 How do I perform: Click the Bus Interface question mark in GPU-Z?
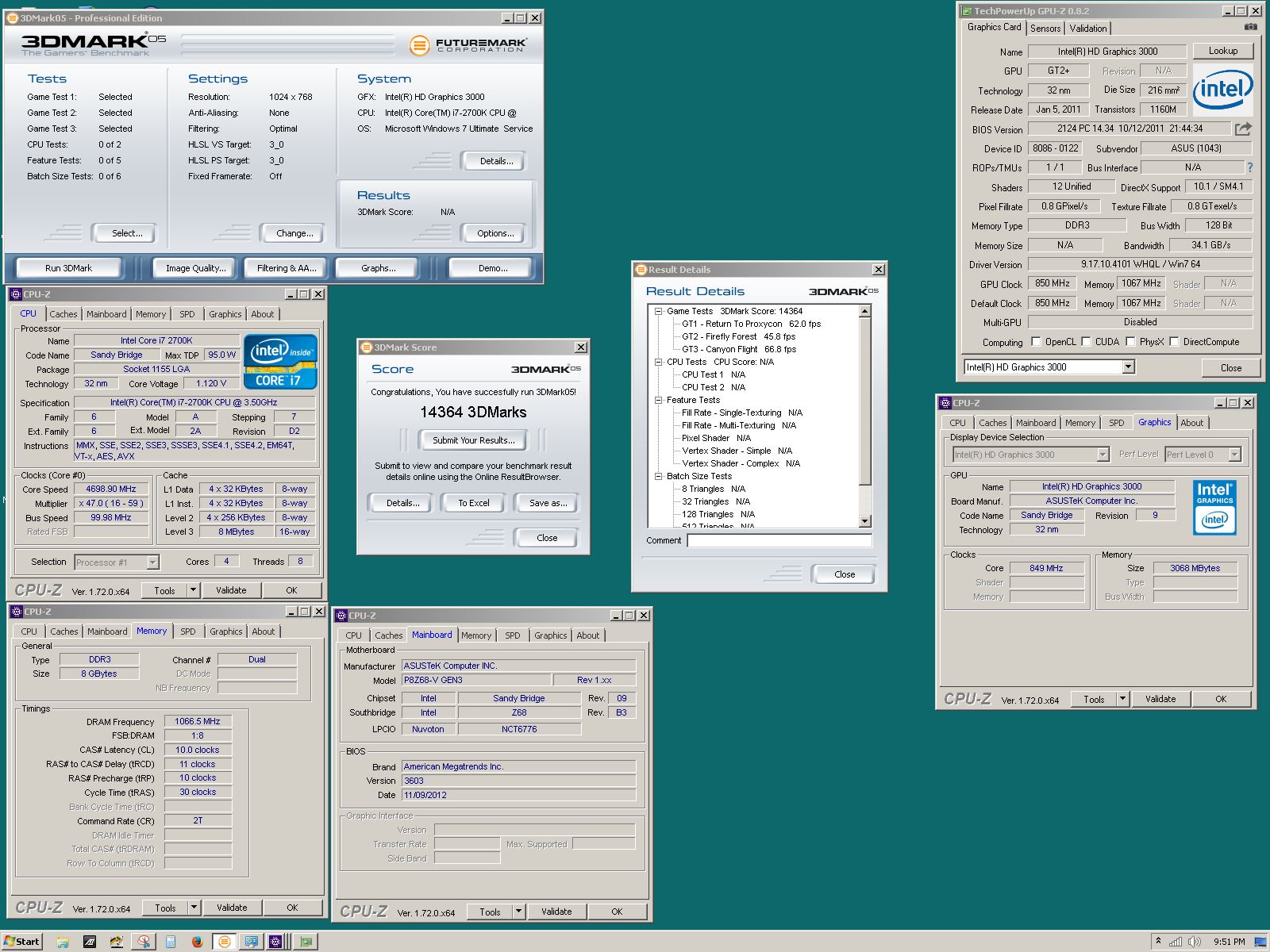[1249, 167]
